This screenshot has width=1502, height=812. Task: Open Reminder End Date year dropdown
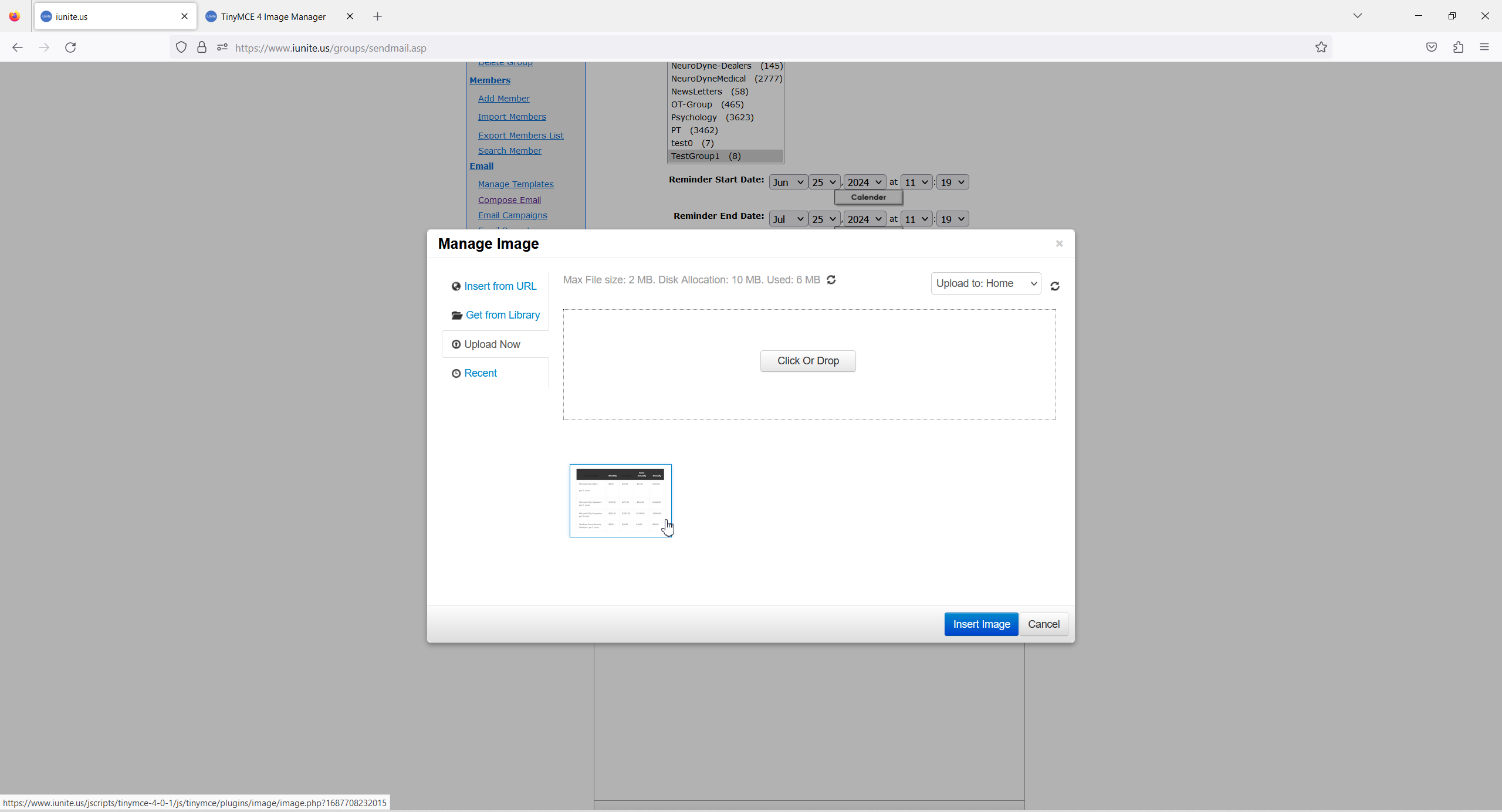tap(864, 219)
